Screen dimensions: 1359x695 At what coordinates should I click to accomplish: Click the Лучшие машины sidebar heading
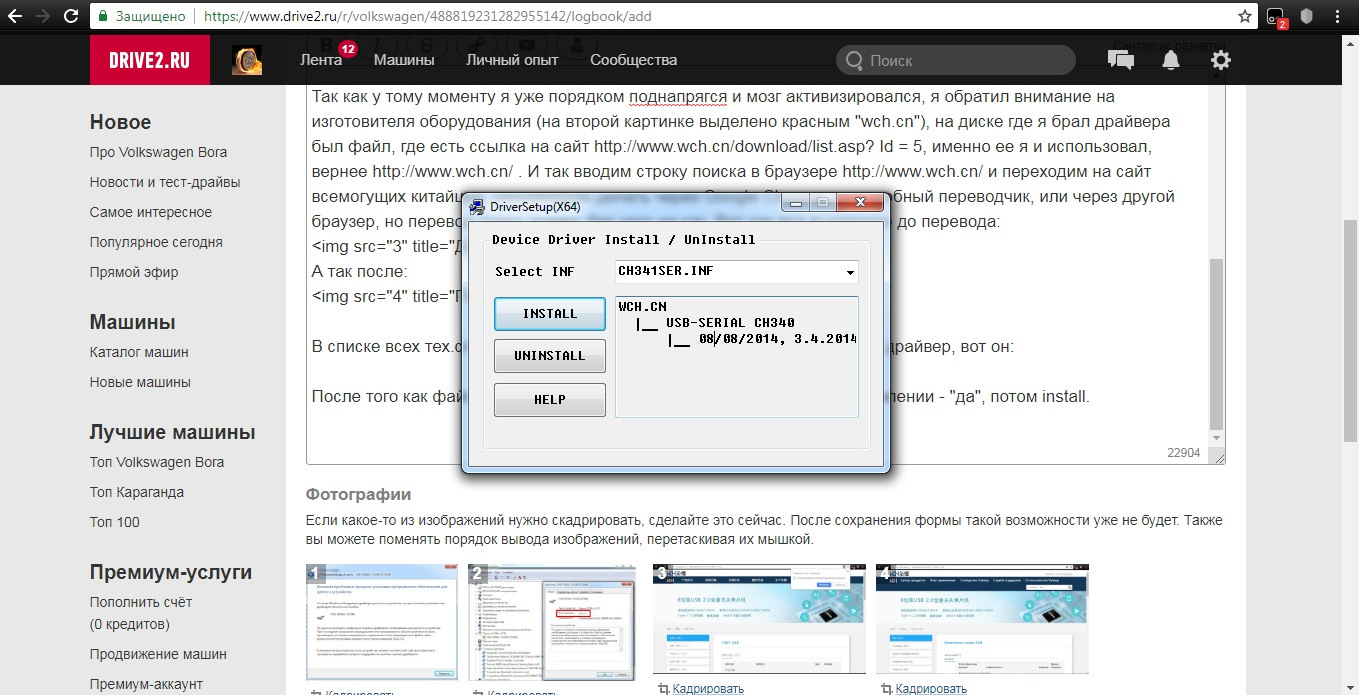click(173, 432)
